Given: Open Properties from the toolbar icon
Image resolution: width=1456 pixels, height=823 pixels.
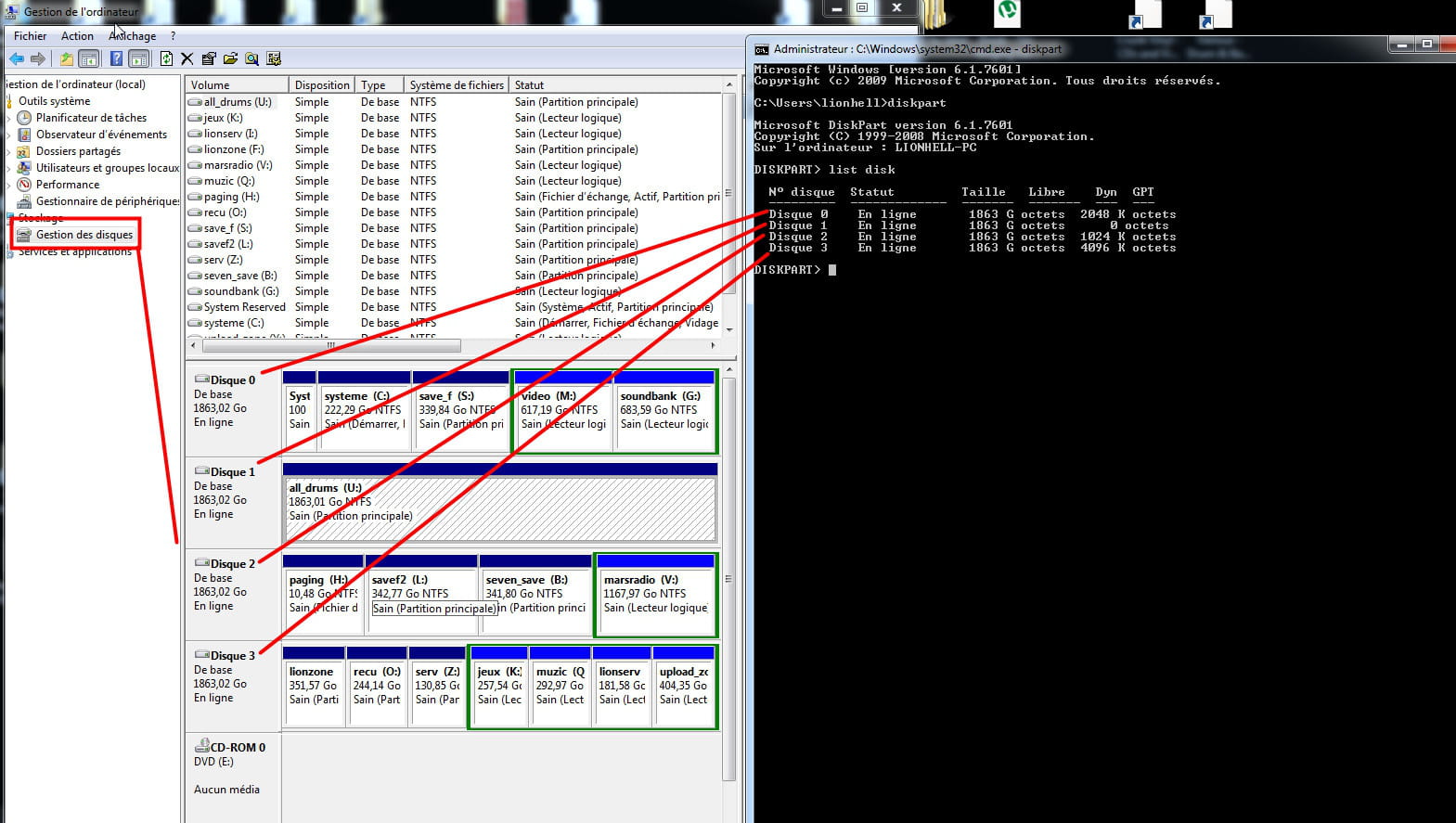Looking at the screenshot, I should point(209,59).
